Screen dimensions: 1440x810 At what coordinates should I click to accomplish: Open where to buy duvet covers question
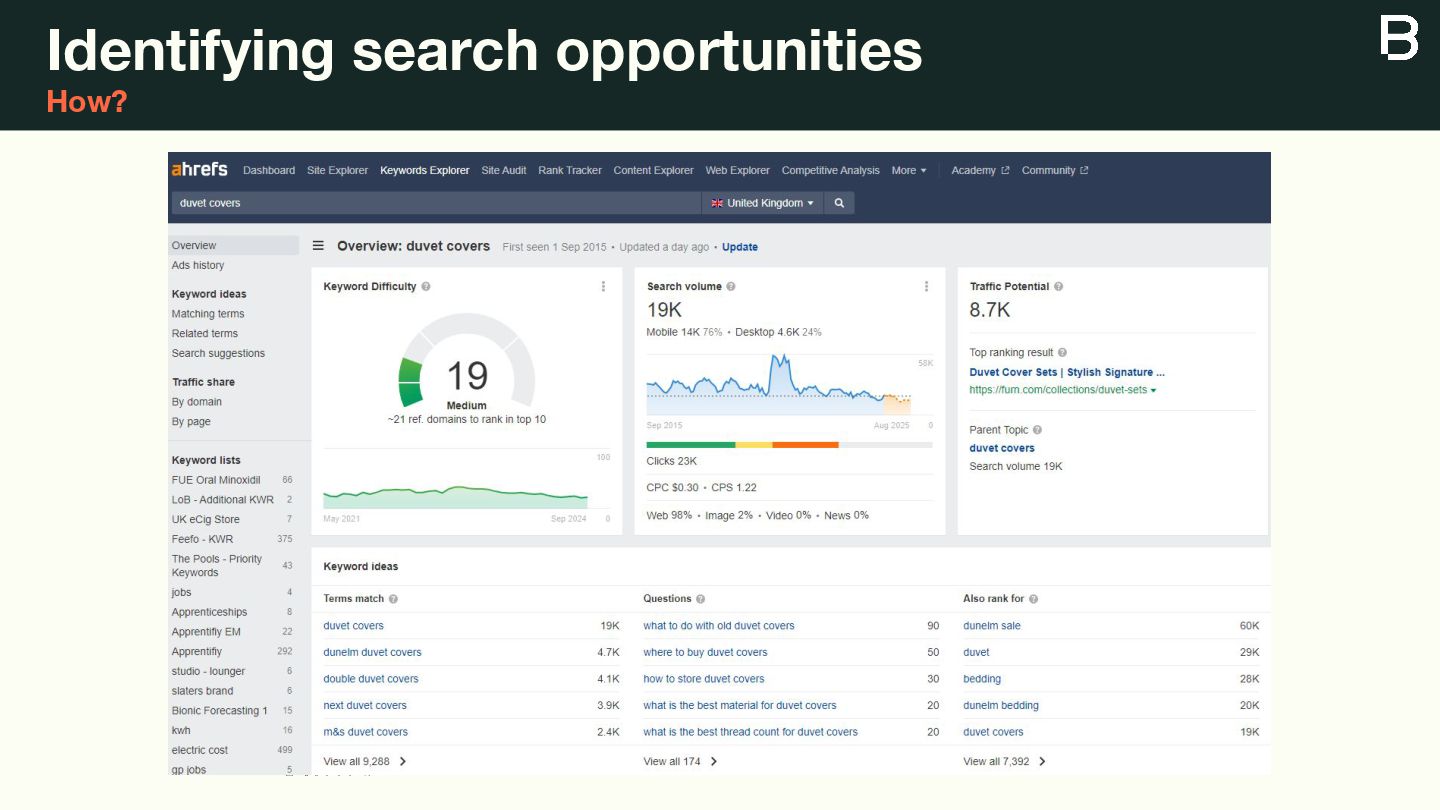tap(706, 653)
